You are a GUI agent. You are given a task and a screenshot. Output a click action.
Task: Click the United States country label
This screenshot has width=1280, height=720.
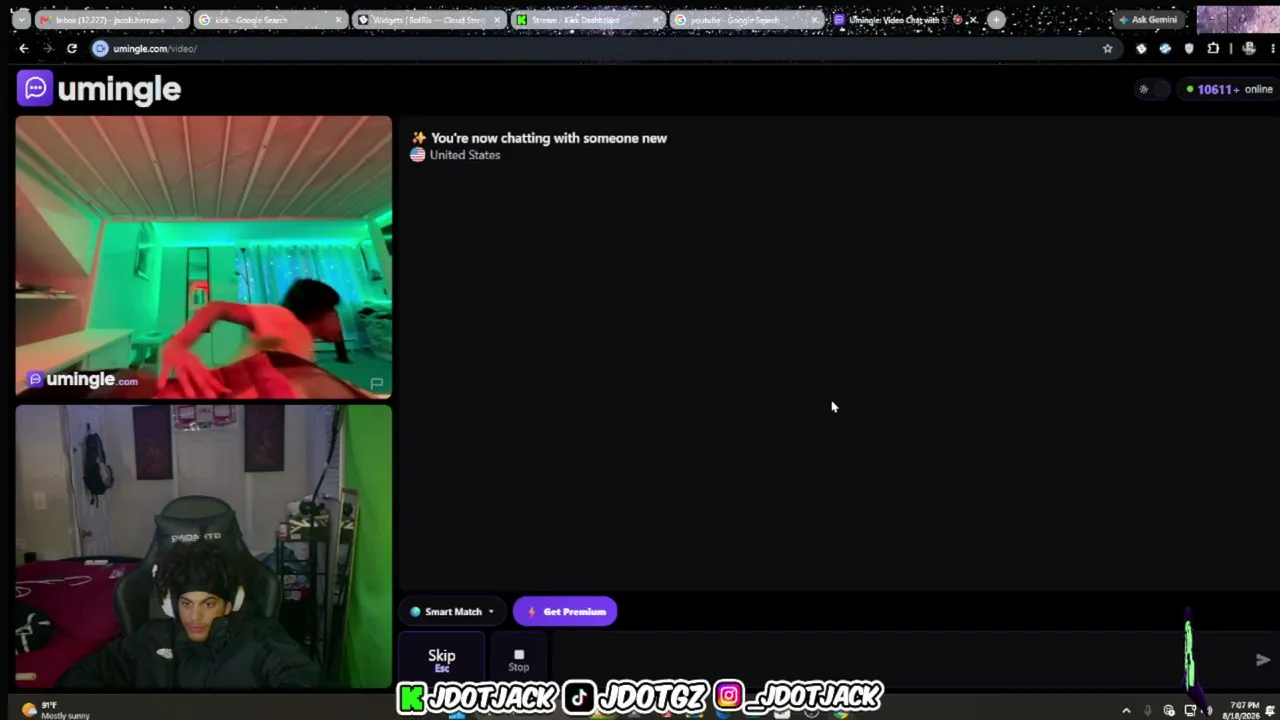[x=464, y=155]
